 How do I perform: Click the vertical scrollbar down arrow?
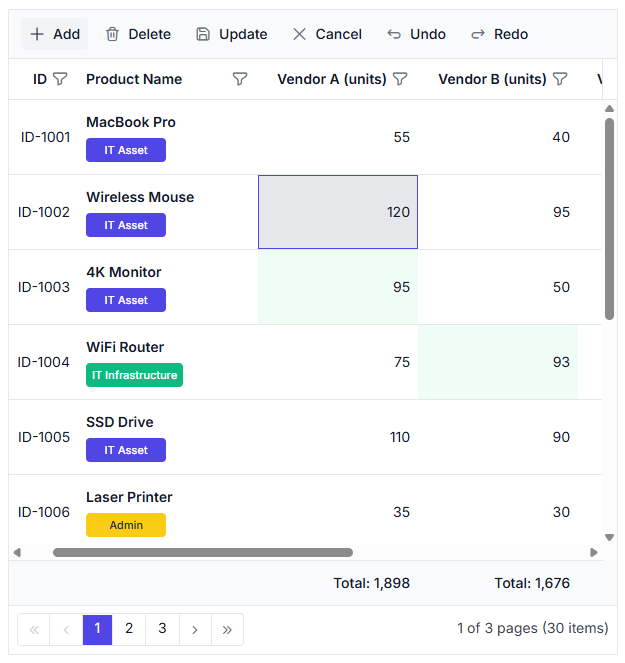pos(609,537)
